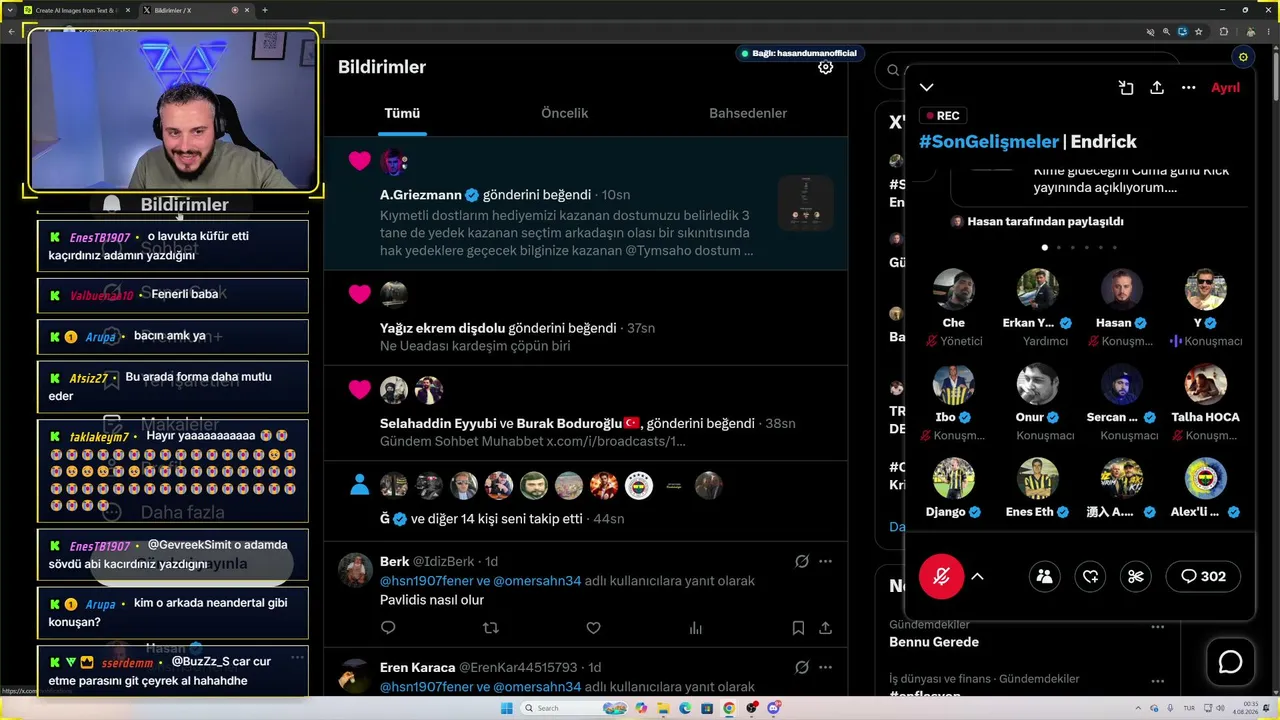Image resolution: width=1280 pixels, height=720 pixels.
Task: Open Che's avatar in the Space
Action: coord(953,290)
